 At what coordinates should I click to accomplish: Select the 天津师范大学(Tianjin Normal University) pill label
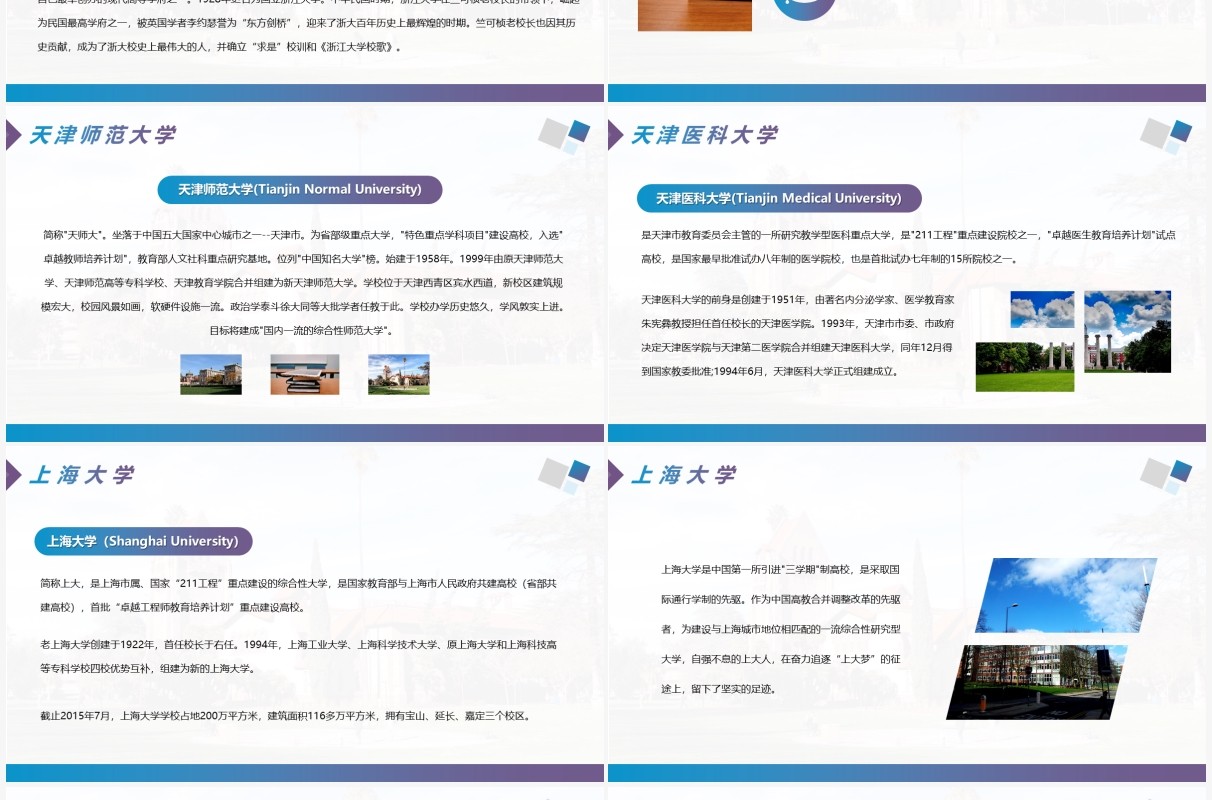pyautogui.click(x=300, y=189)
